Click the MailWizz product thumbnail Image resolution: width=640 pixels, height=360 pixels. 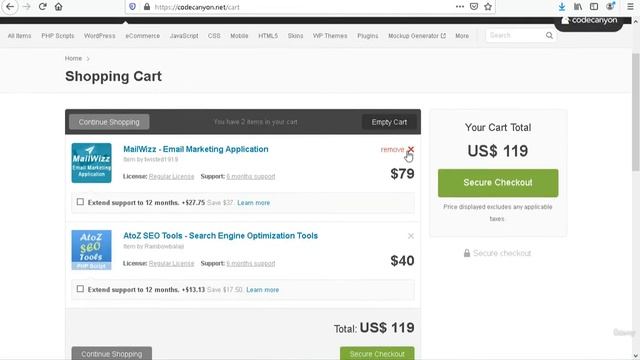coord(91,163)
